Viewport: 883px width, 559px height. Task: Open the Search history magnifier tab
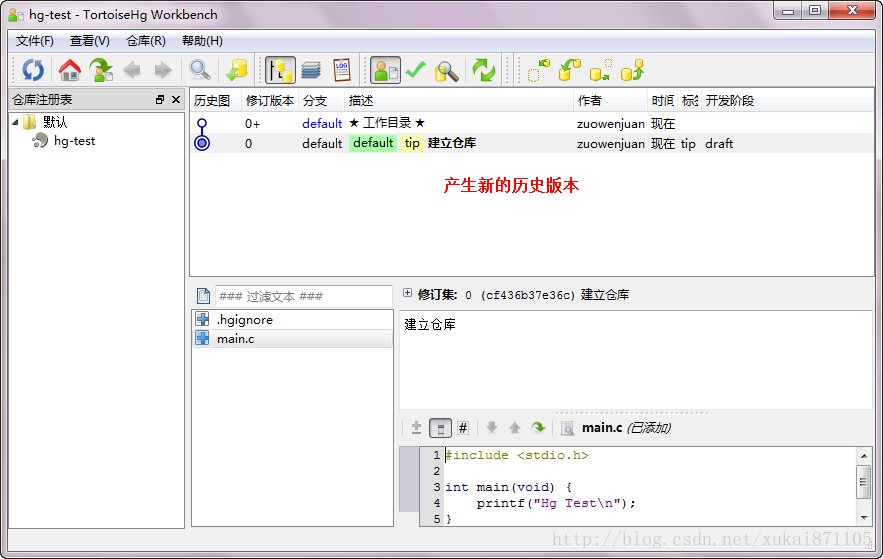click(447, 71)
